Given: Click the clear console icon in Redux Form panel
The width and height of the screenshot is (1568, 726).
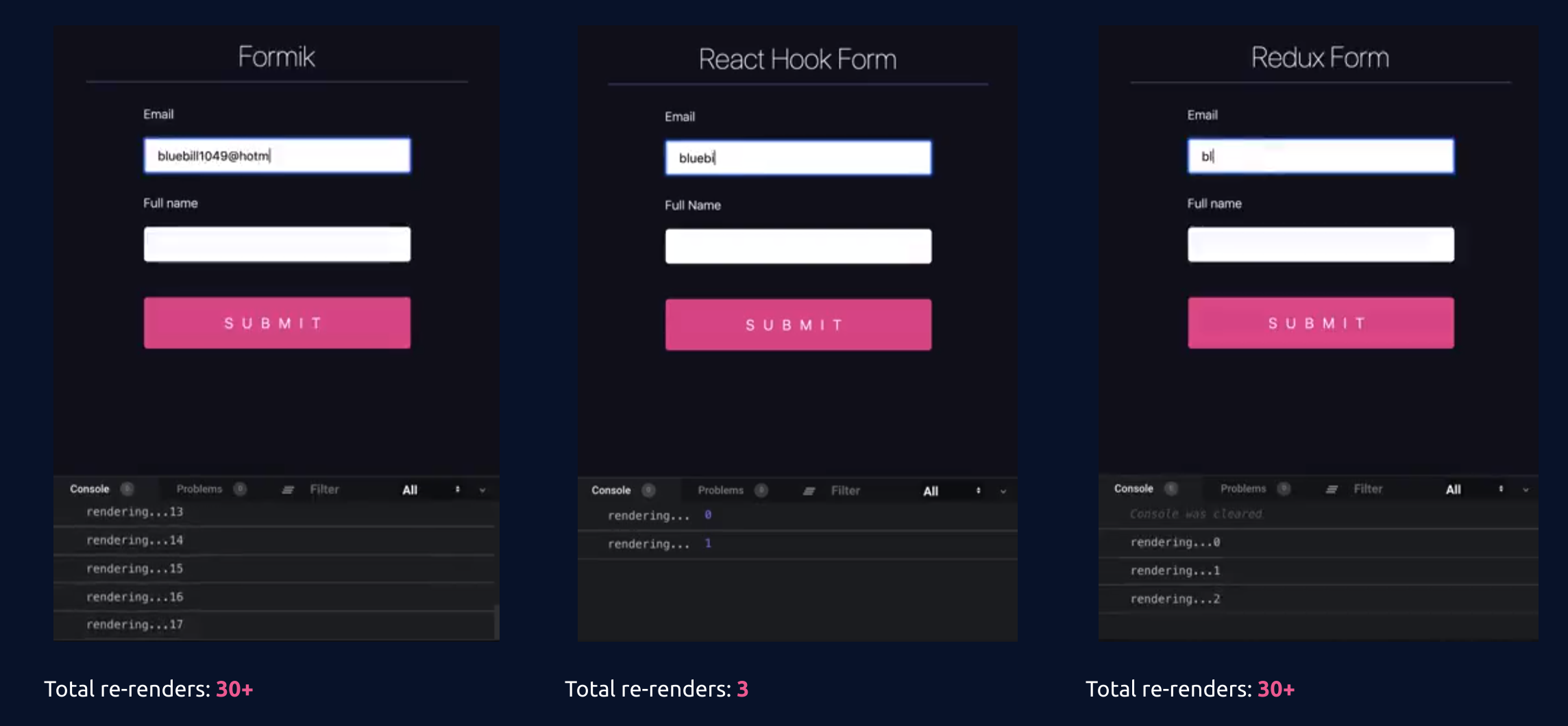Looking at the screenshot, I should 1332,489.
